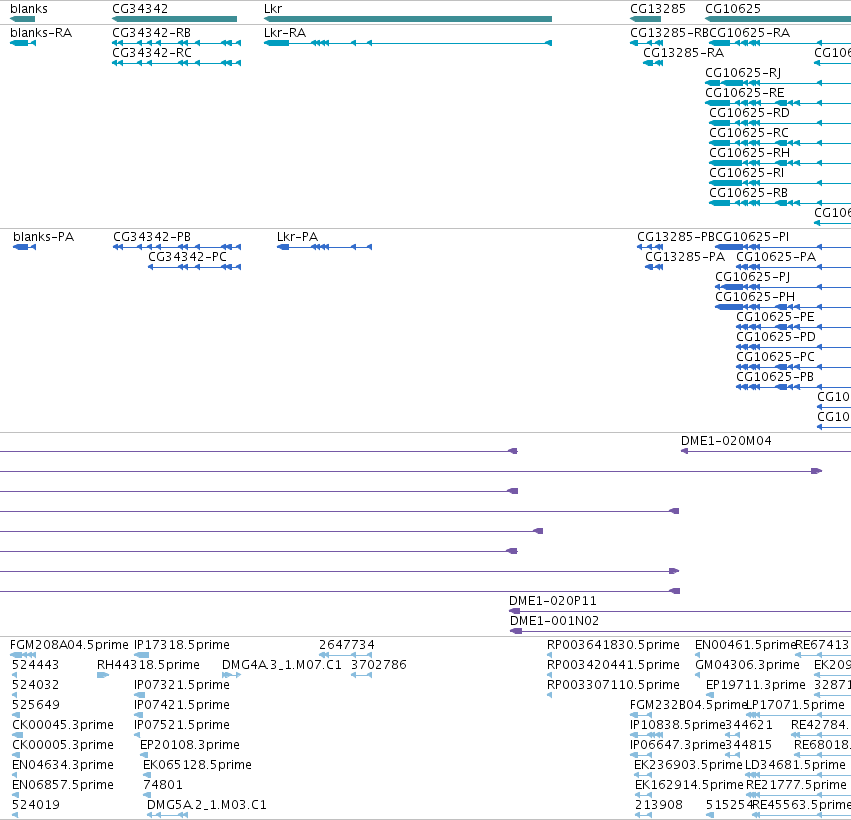Select the CG10625 gene label
This screenshot has width=851, height=820.
click(x=733, y=9)
